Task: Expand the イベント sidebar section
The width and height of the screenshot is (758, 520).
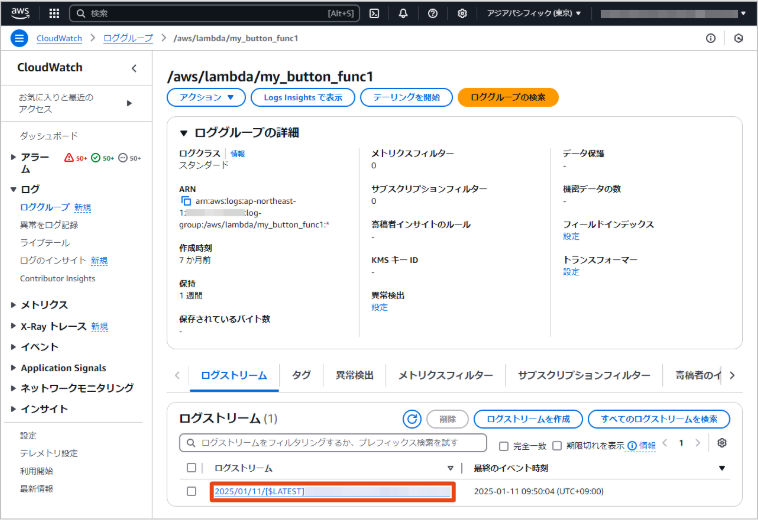Action: tap(13, 347)
